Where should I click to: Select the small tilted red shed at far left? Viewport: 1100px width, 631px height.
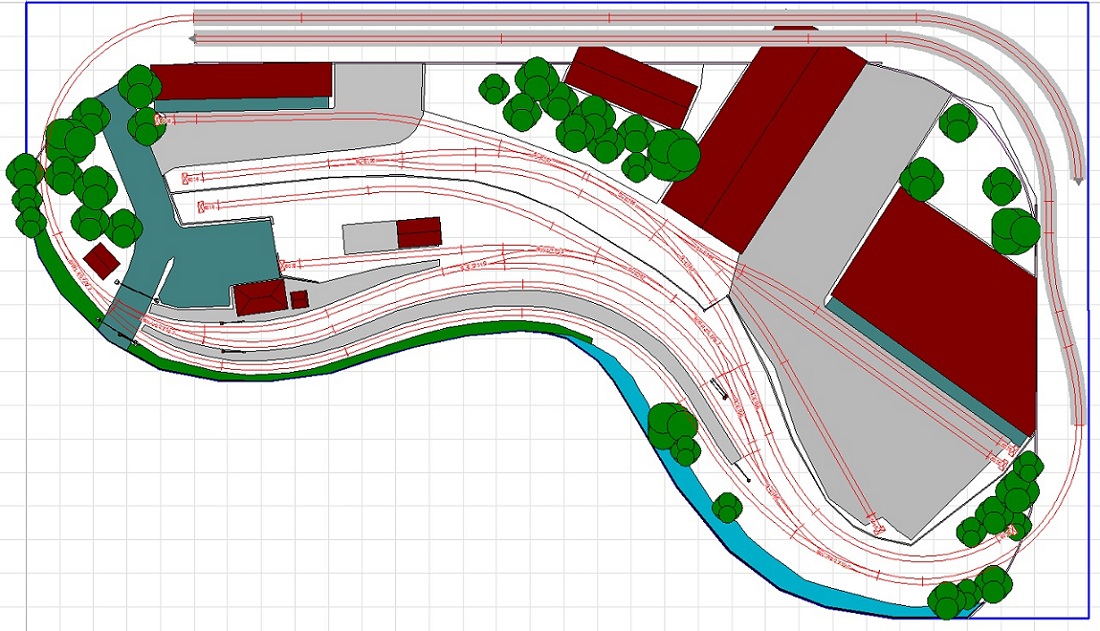101,261
